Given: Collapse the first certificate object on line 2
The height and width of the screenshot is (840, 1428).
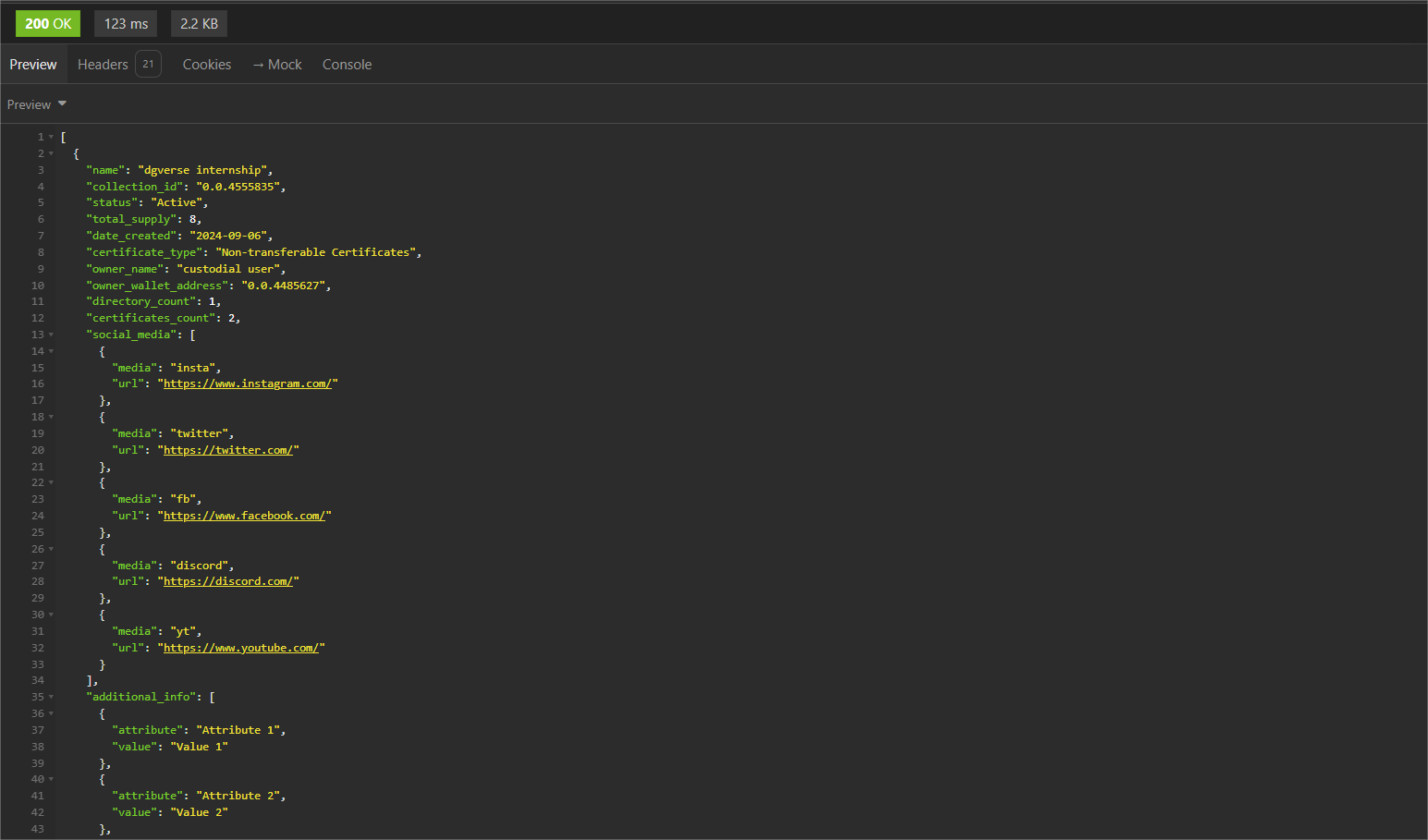Looking at the screenshot, I should pyautogui.click(x=49, y=152).
